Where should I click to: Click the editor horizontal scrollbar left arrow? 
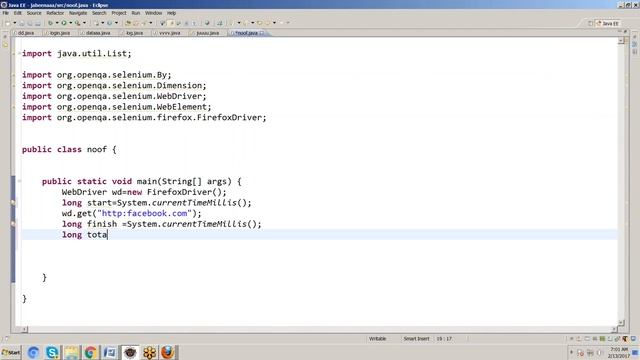[24, 329]
